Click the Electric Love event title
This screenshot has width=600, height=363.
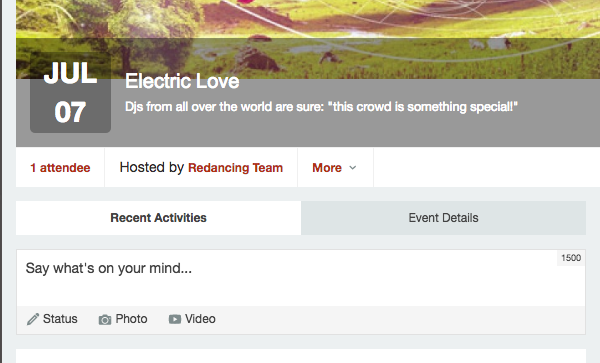click(182, 81)
